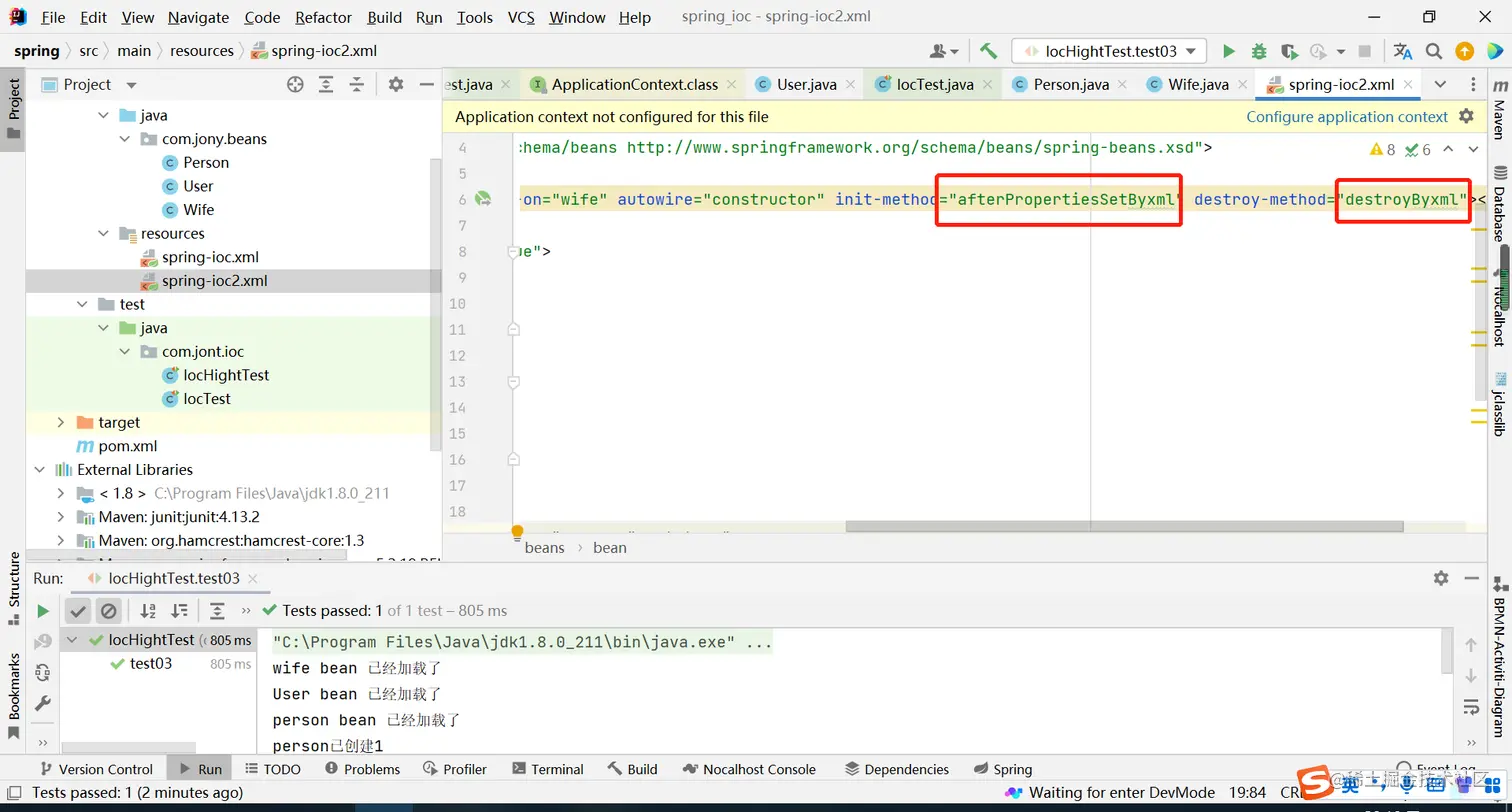Viewport: 1512px width, 812px height.
Task: Hide the Run tool window
Action: (x=1472, y=578)
